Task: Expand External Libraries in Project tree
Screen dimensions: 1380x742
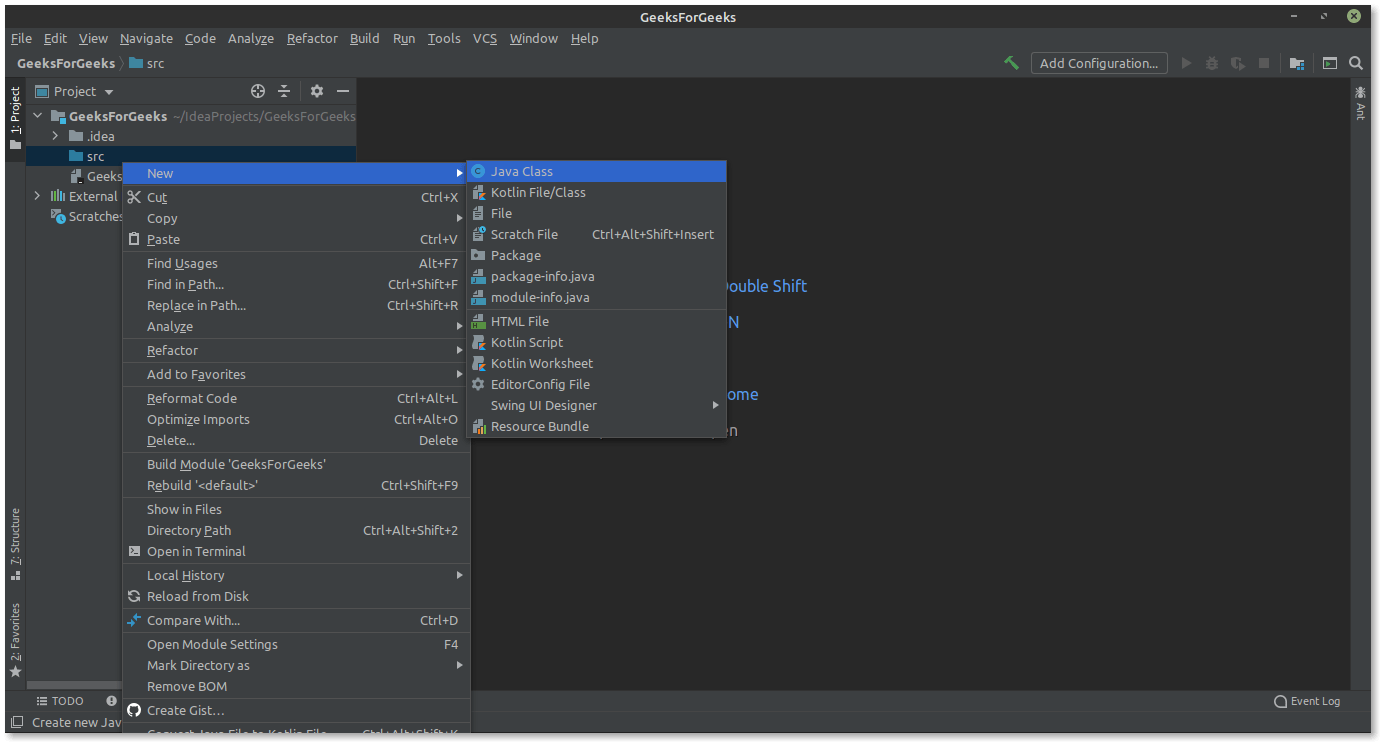Action: click(36, 196)
